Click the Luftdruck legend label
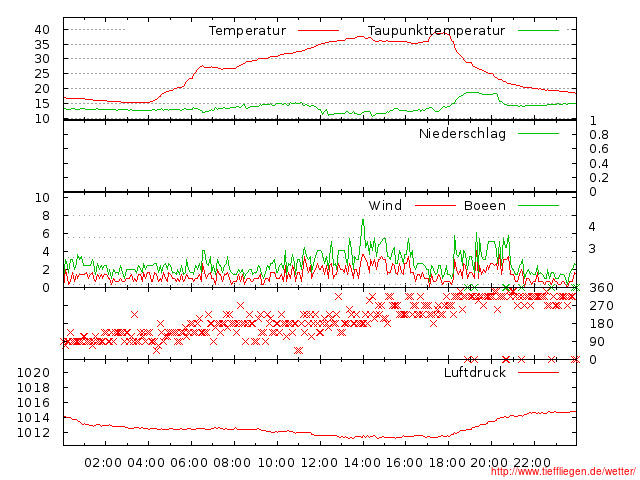 tap(475, 372)
